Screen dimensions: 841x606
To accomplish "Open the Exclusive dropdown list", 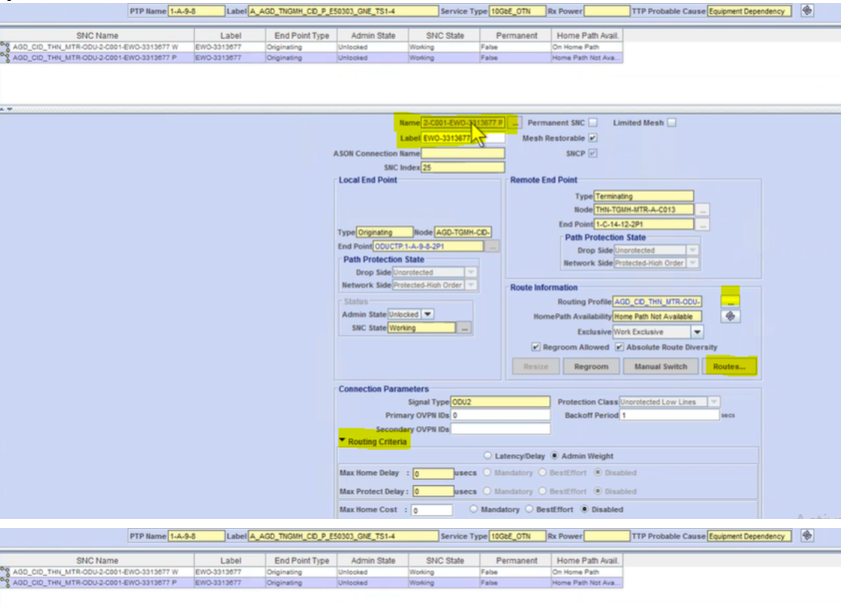I will click(697, 332).
